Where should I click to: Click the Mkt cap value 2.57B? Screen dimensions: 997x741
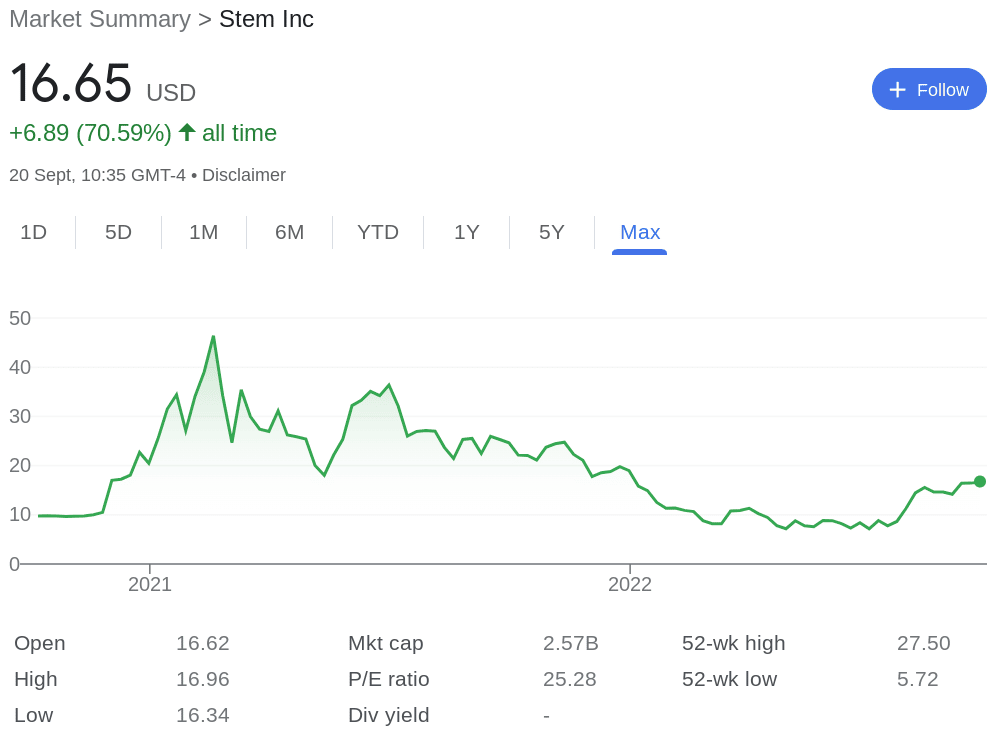pos(571,643)
